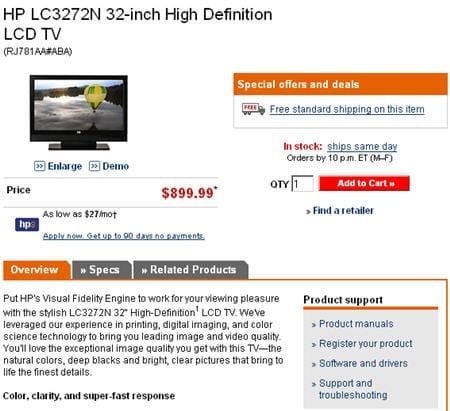Open the Specs tab
This screenshot has height=411, width=450.
(101, 270)
